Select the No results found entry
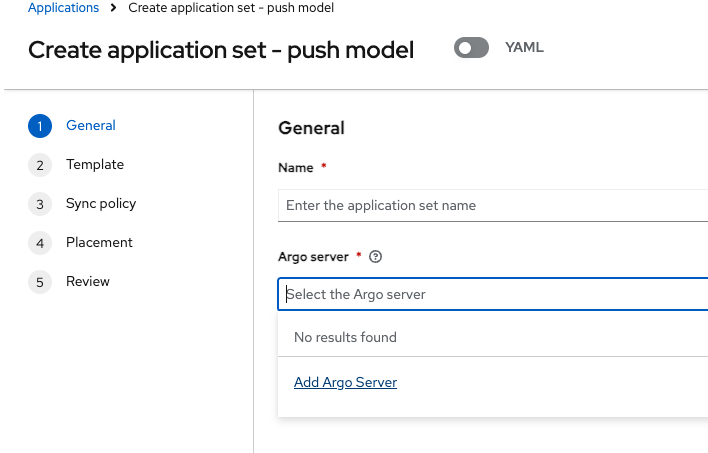This screenshot has width=708, height=453. coord(345,338)
